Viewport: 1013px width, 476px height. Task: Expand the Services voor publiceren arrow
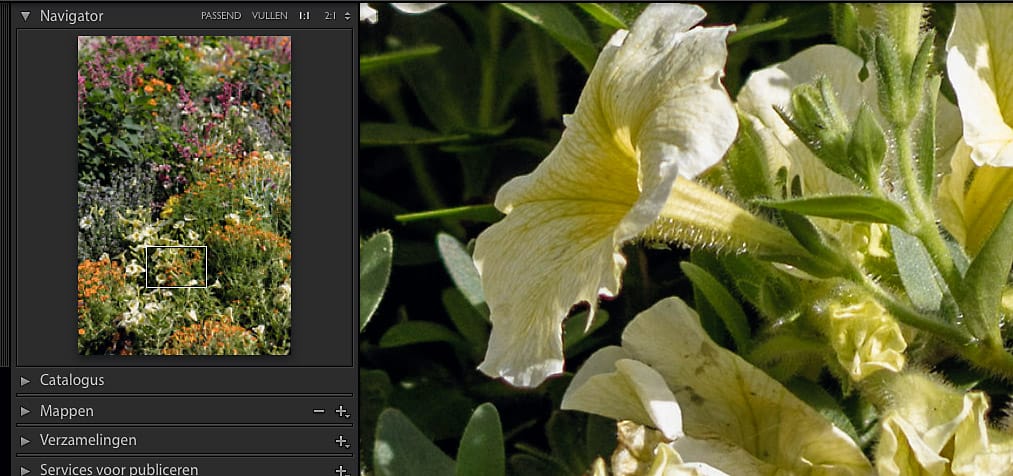[25, 469]
